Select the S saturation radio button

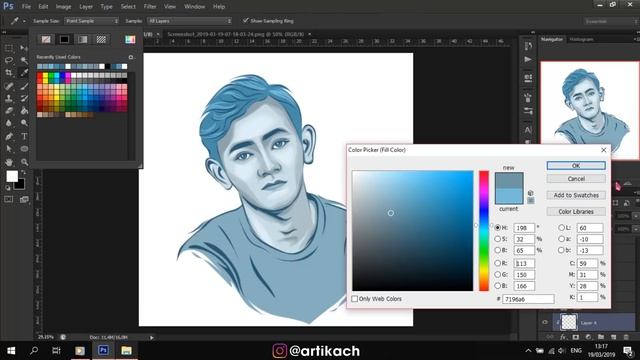[x=498, y=239]
